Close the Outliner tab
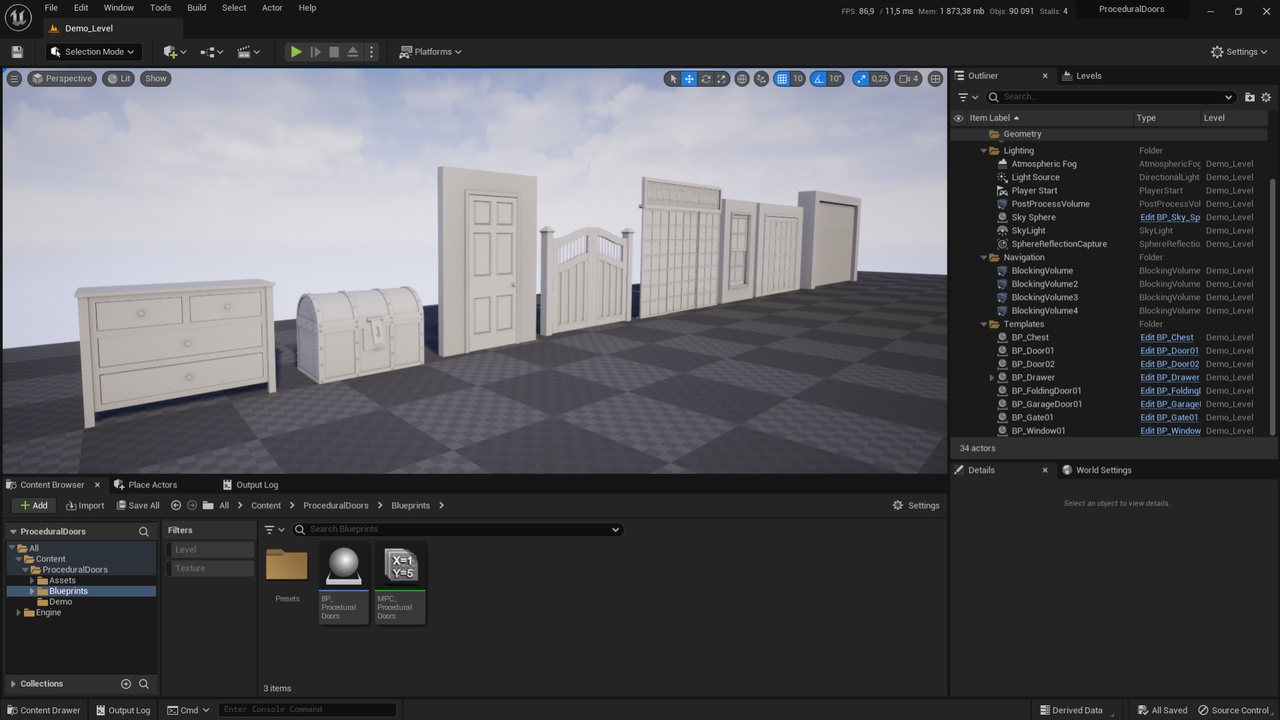The height and width of the screenshot is (720, 1280). point(1045,76)
